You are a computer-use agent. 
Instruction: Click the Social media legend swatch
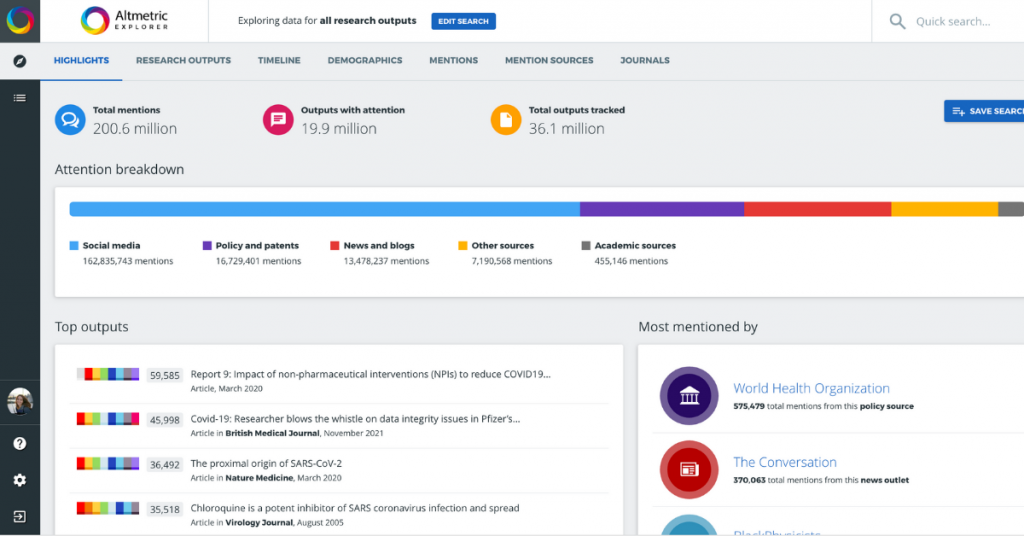click(x=74, y=245)
